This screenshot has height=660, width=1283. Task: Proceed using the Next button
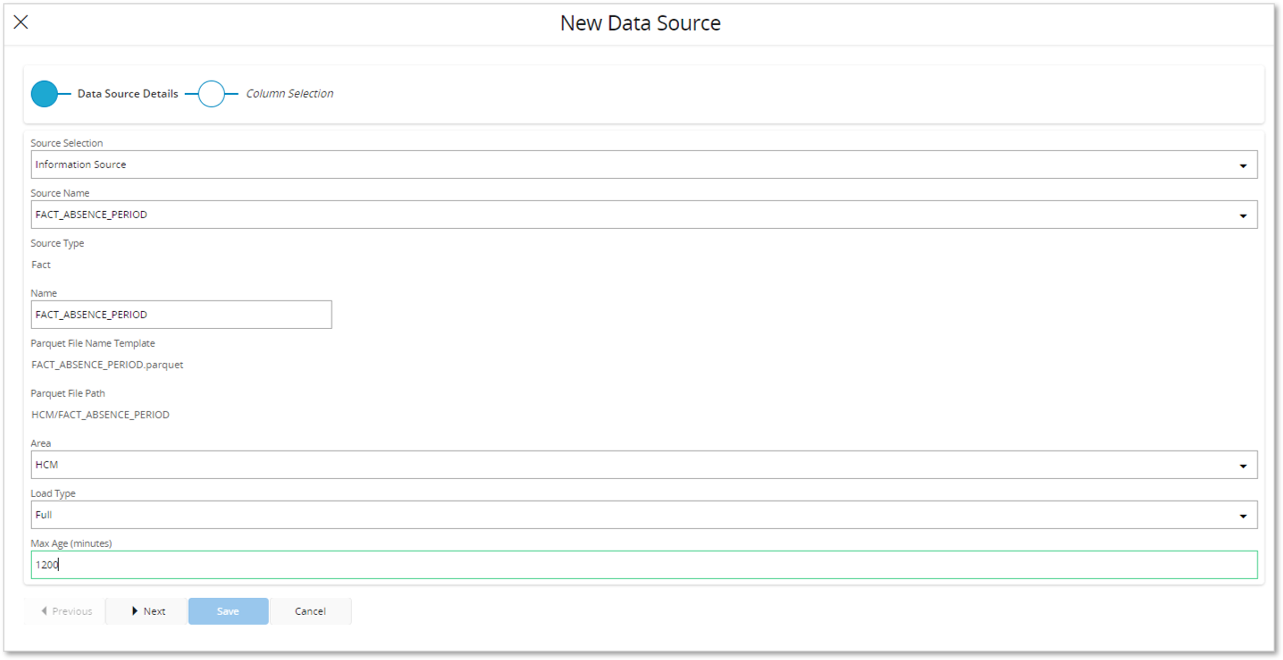[x=146, y=611]
